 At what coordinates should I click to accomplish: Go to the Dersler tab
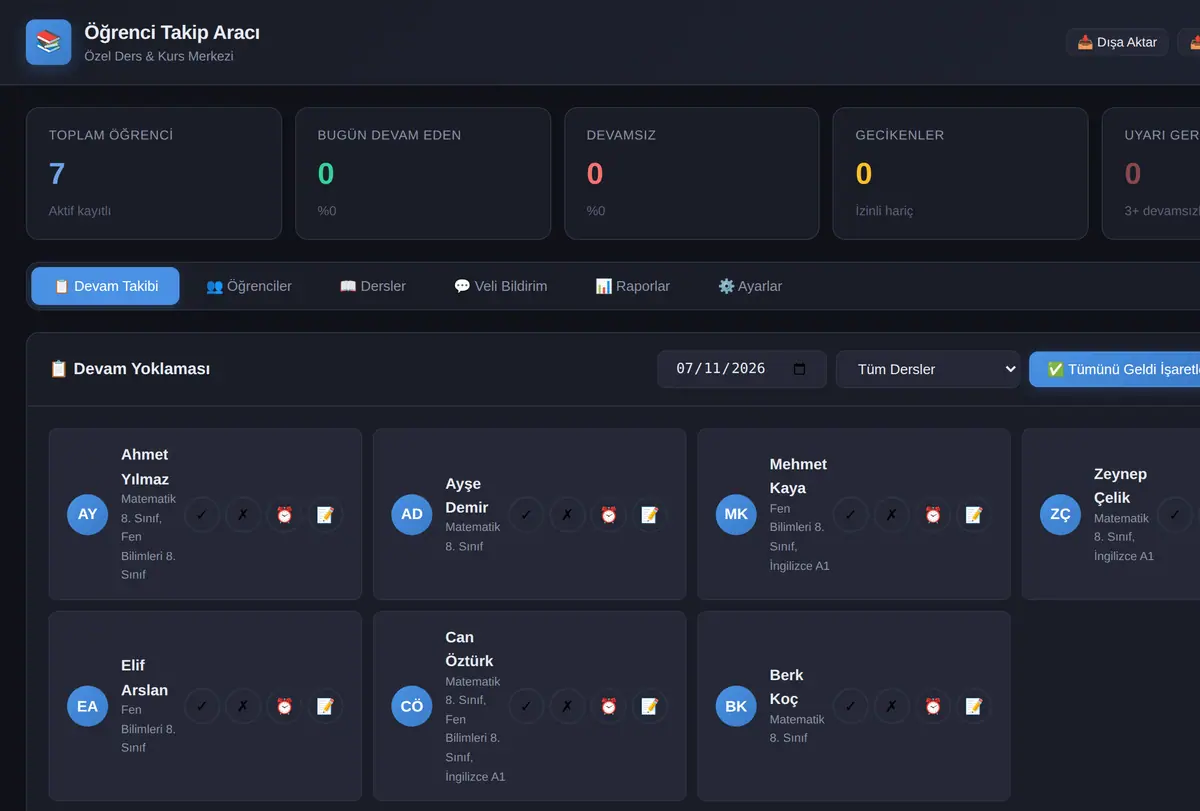pyautogui.click(x=373, y=286)
